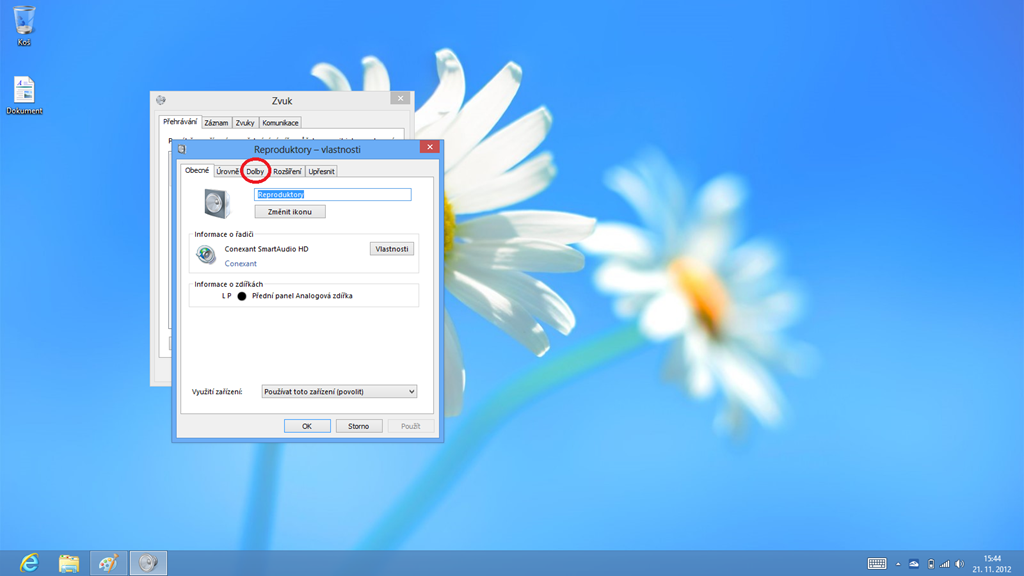
Task: Select the Dokument file on the desktop
Action: 24,92
